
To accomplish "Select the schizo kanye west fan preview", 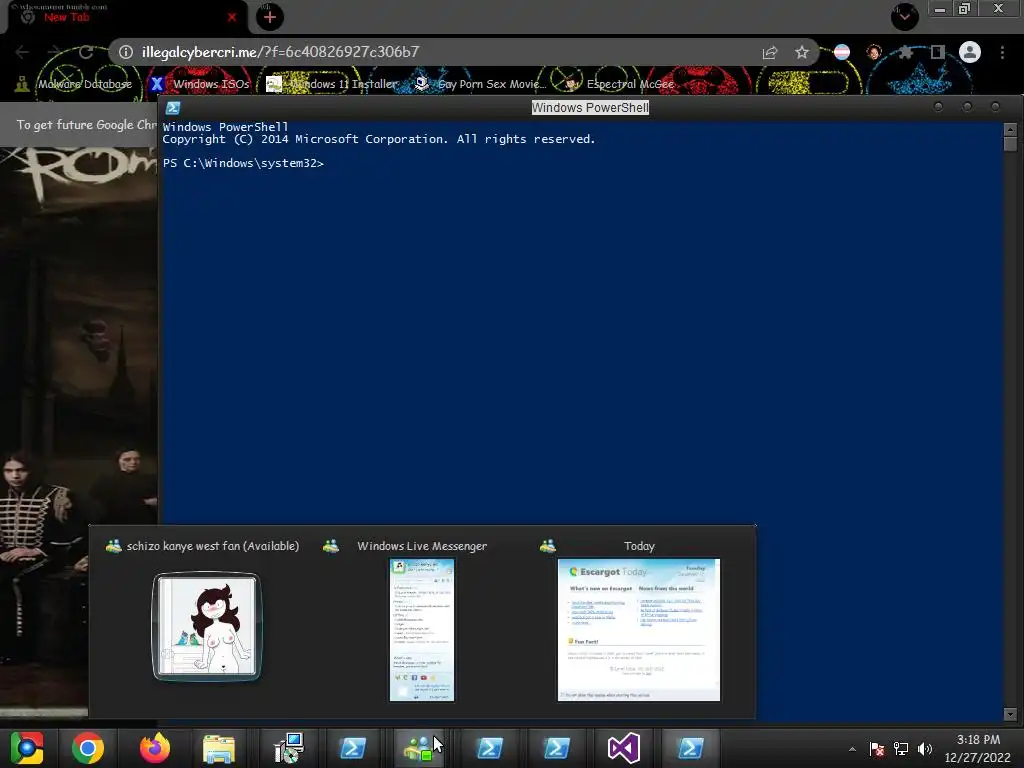I will [207, 627].
